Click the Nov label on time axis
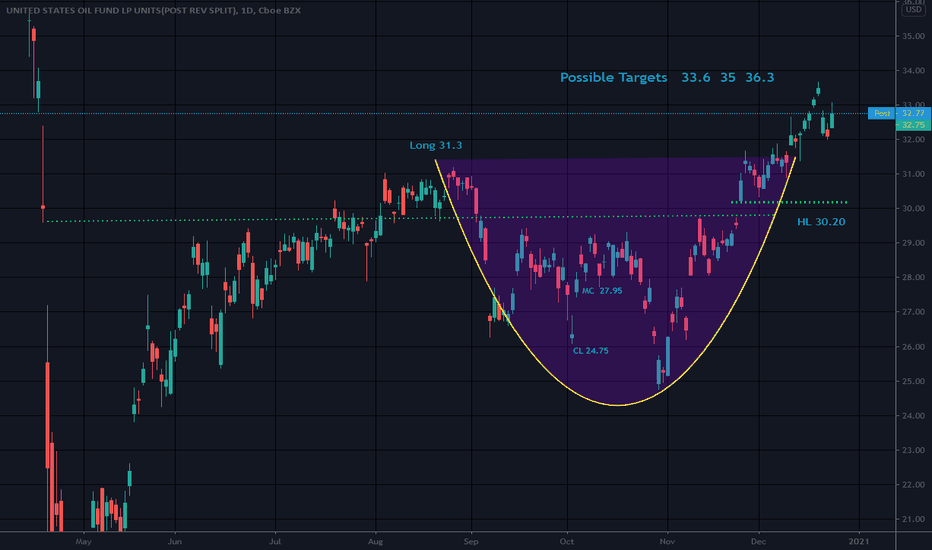Viewport: 932px width, 550px height. coord(667,542)
